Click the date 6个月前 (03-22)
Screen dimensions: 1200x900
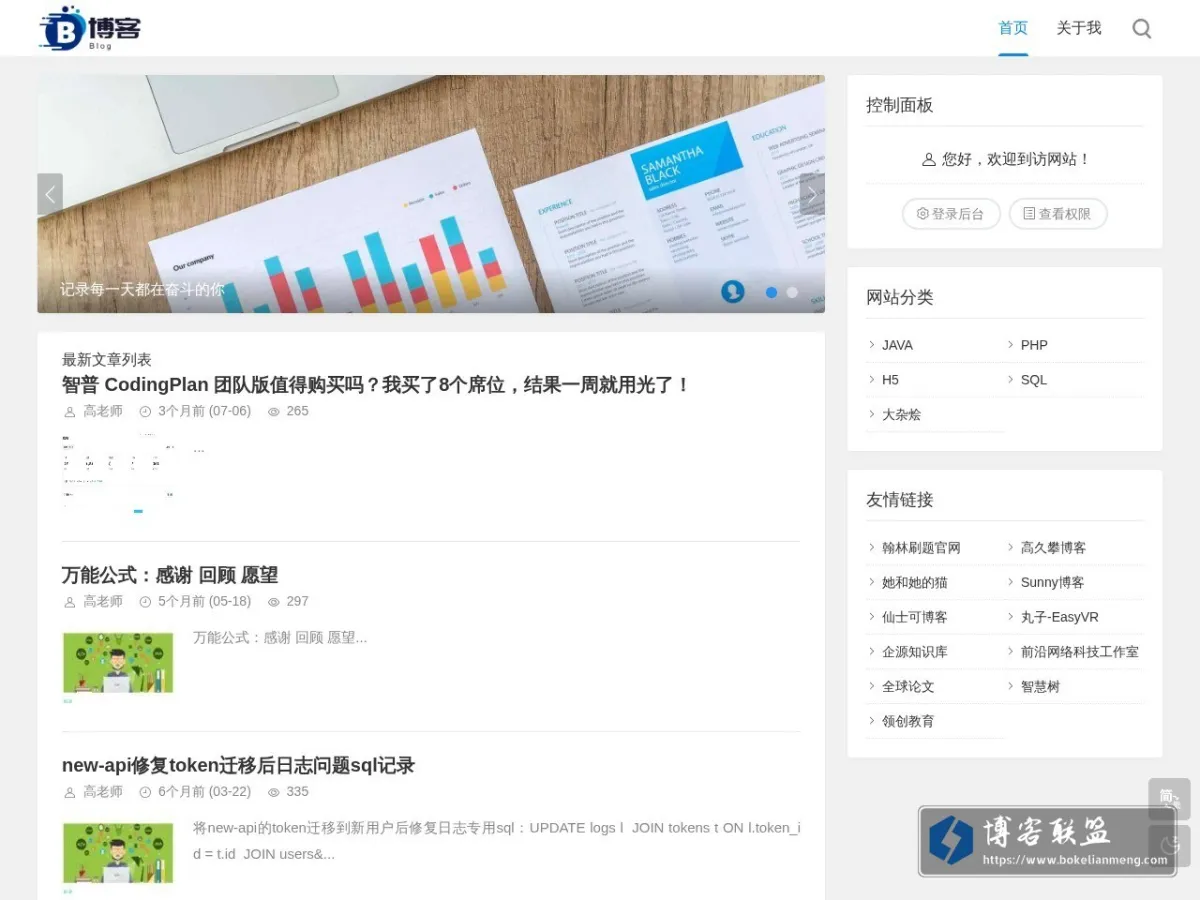point(204,791)
